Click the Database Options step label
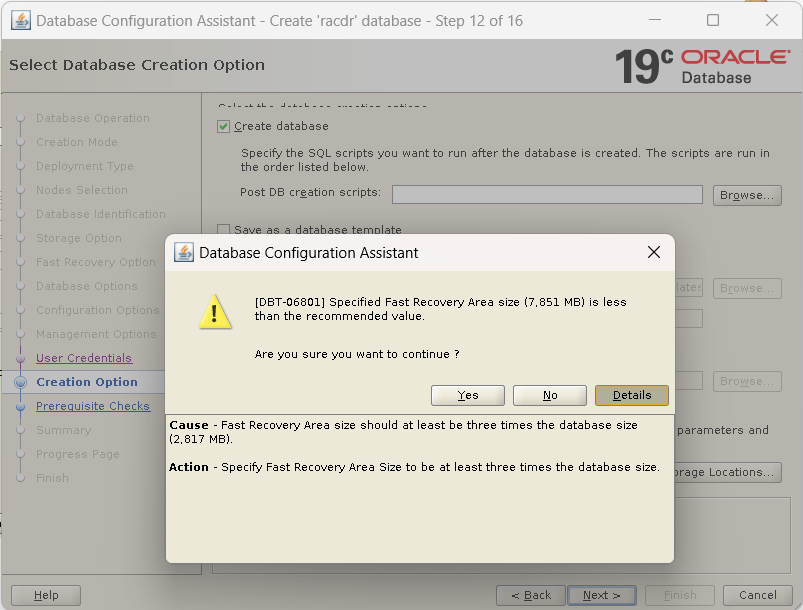Screen dimensions: 803x610 [87, 286]
